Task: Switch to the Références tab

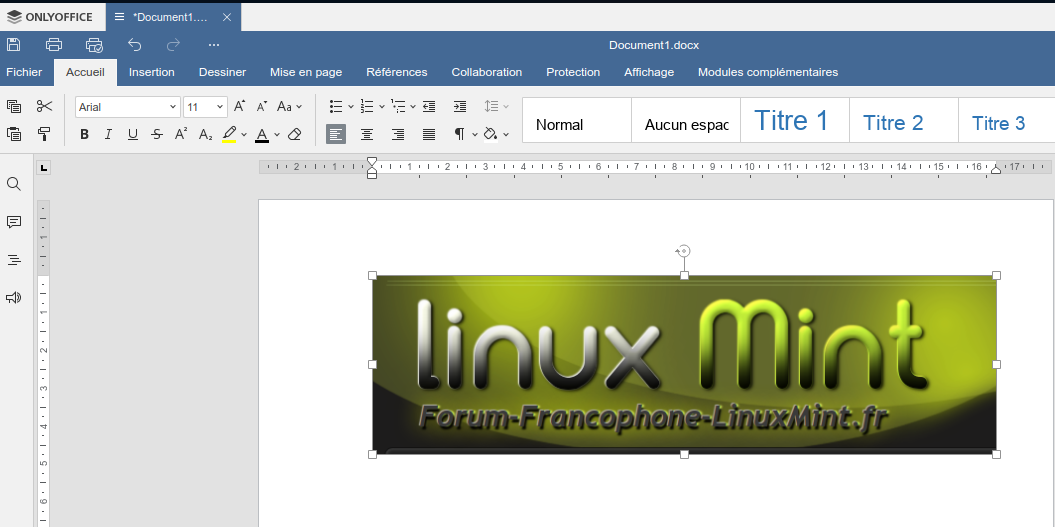Action: click(x=396, y=72)
